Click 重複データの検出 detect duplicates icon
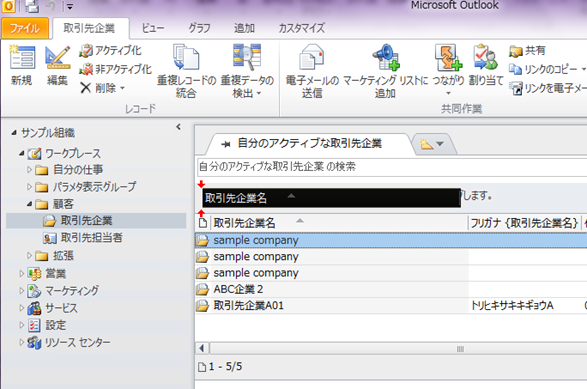The width and height of the screenshot is (587, 389). click(247, 57)
